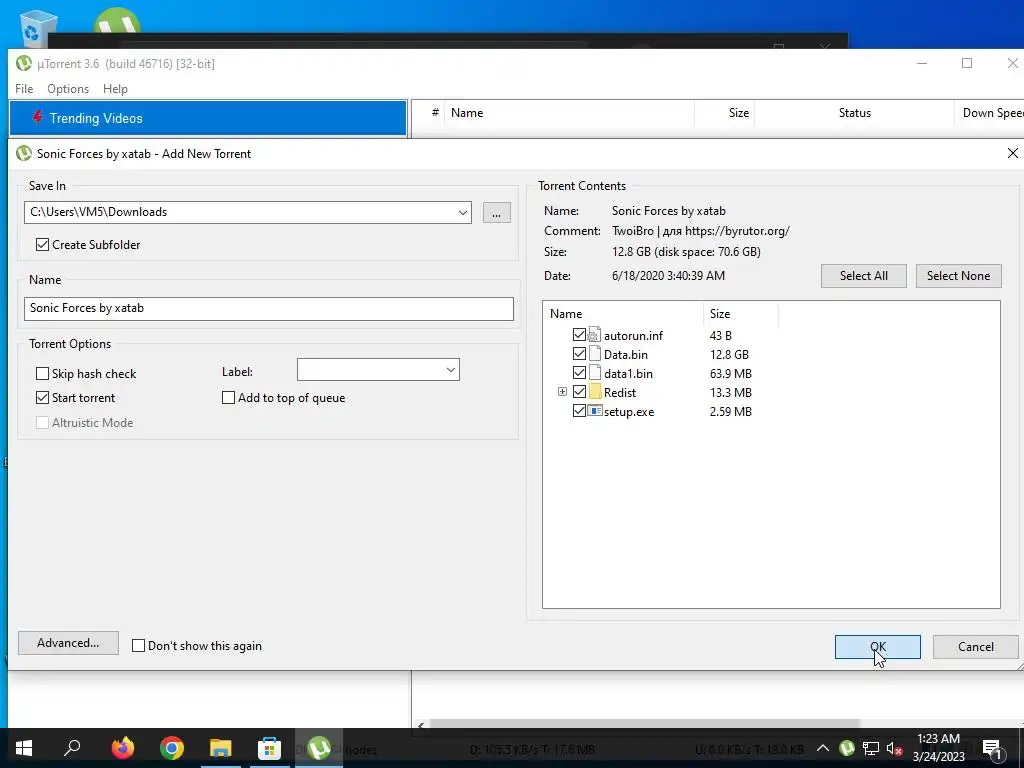1024x768 pixels.
Task: Open File Explorer from the taskbar
Action: 221,748
